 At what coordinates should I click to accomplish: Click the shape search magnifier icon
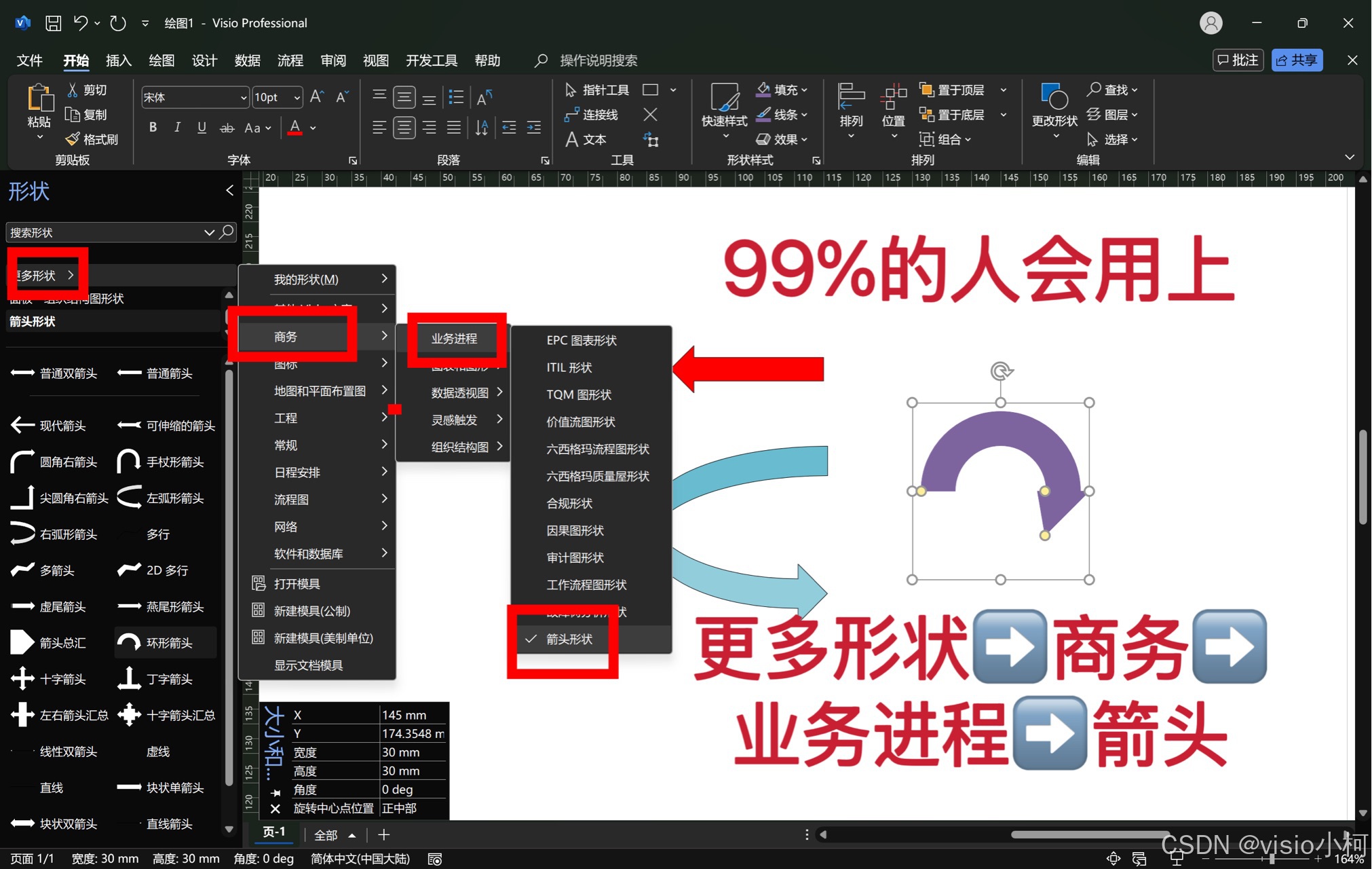pos(227,232)
